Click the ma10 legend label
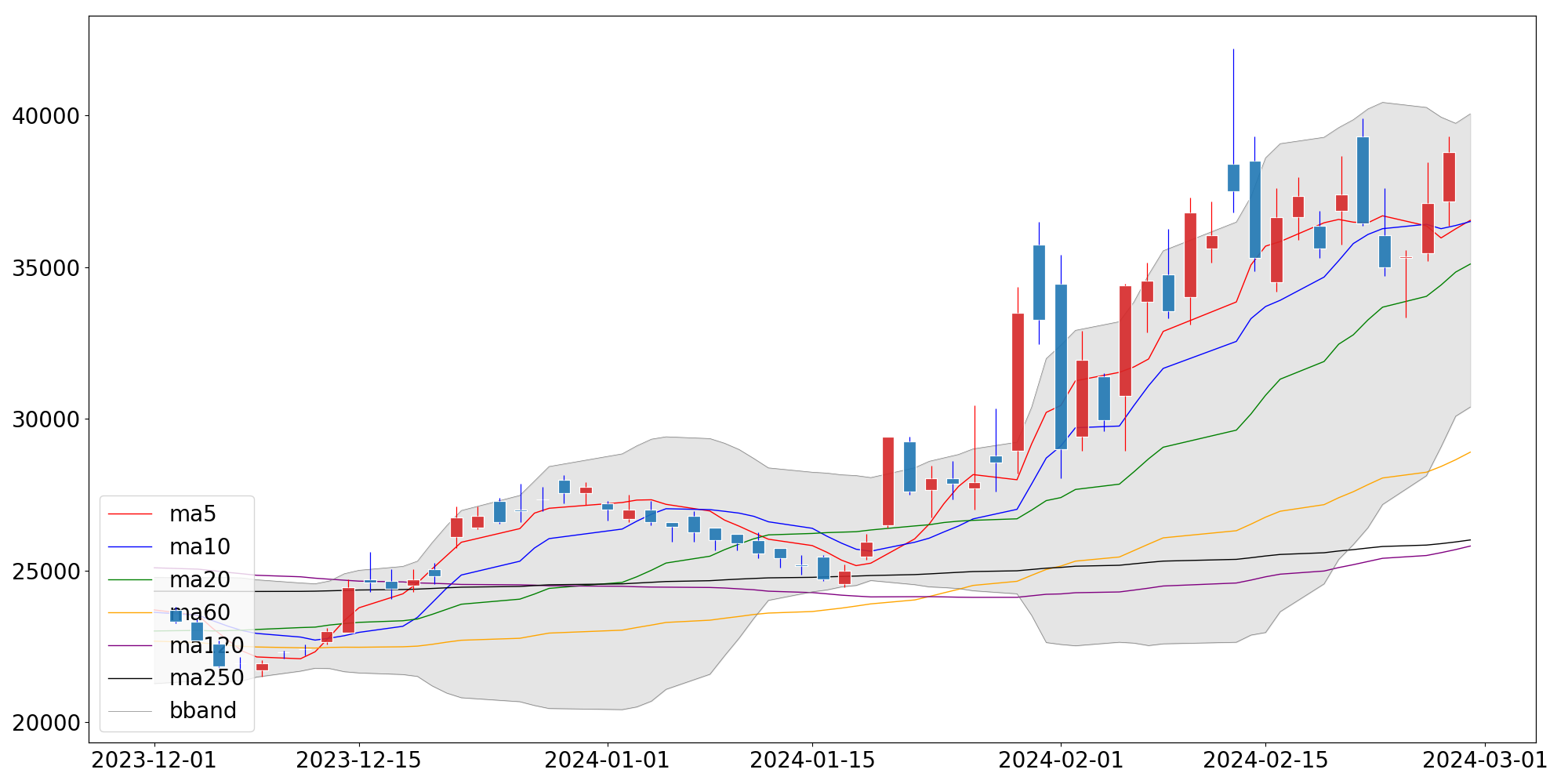 (200, 547)
